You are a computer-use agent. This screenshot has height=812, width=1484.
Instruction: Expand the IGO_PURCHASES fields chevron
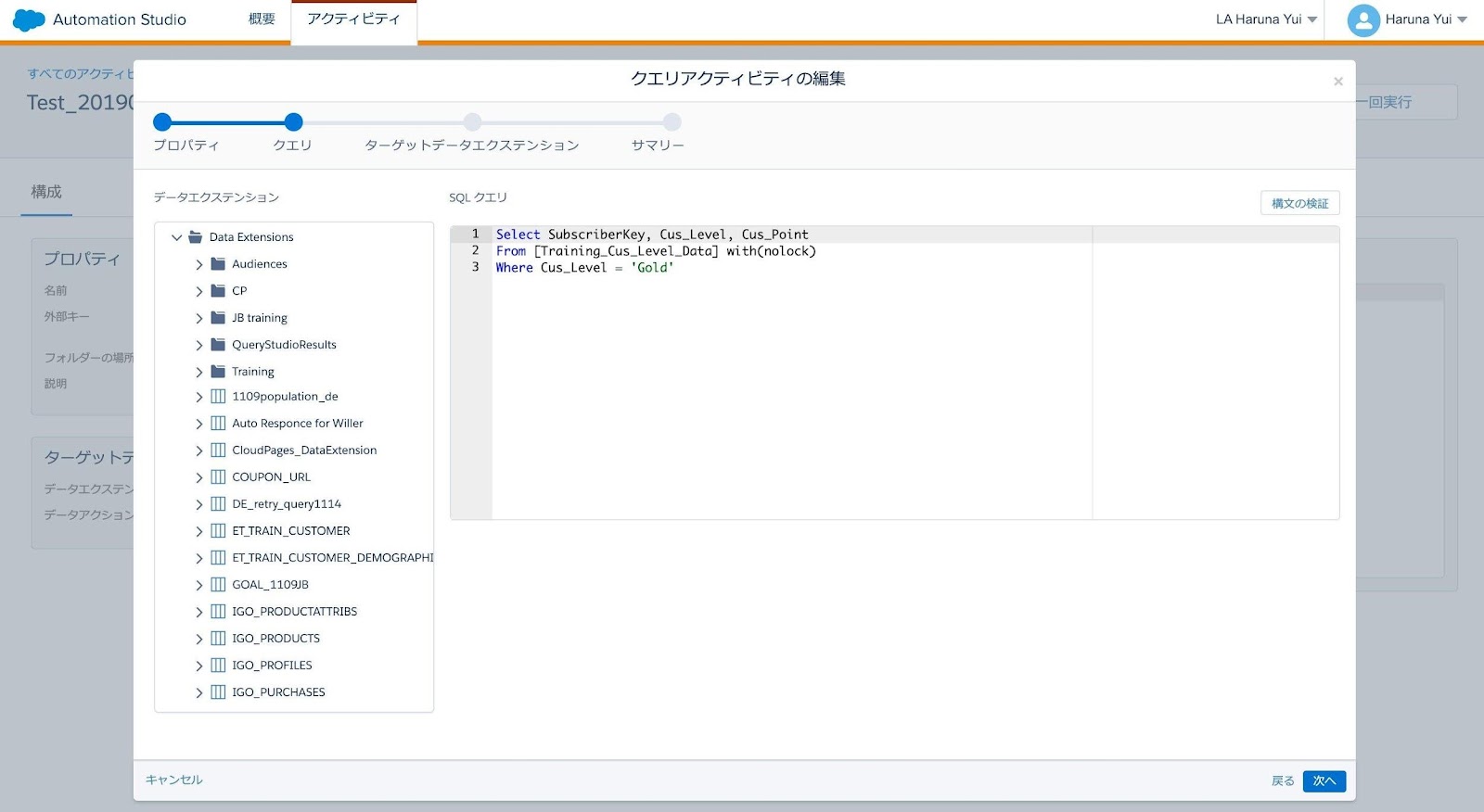tap(198, 693)
